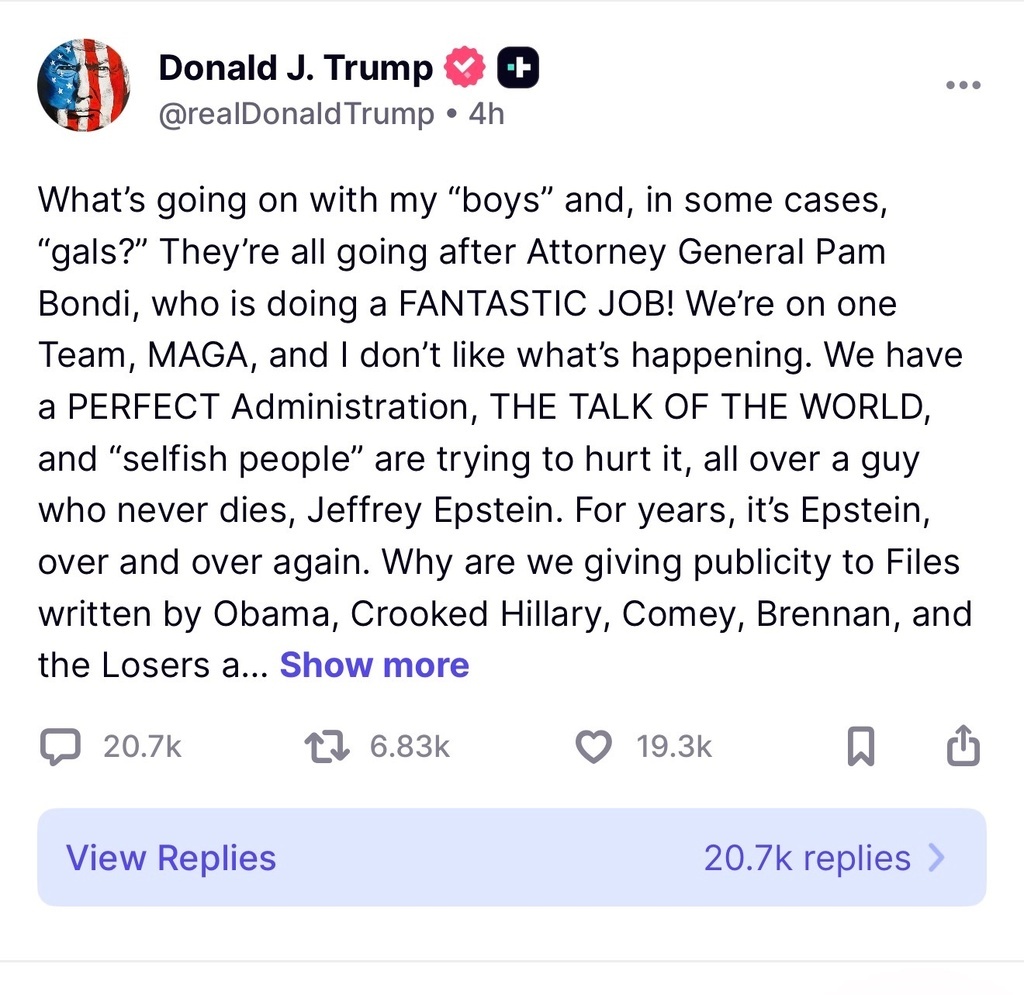Click the 4h post timestamp
The width and height of the screenshot is (1024, 995).
click(486, 114)
